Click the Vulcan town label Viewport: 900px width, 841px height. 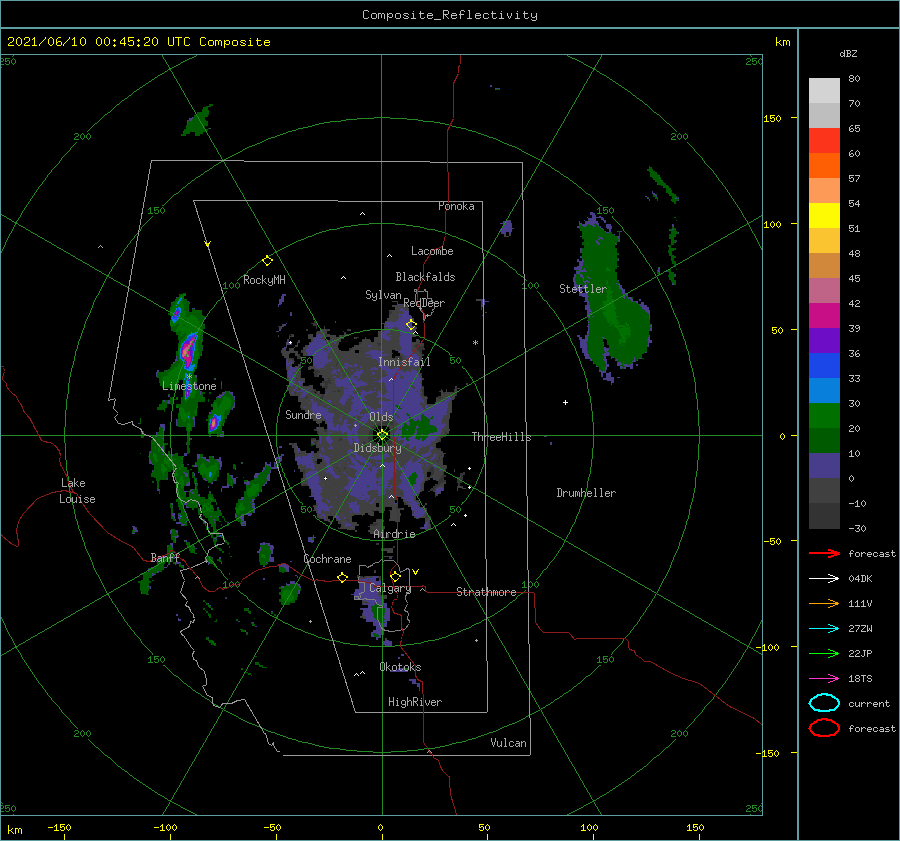508,743
